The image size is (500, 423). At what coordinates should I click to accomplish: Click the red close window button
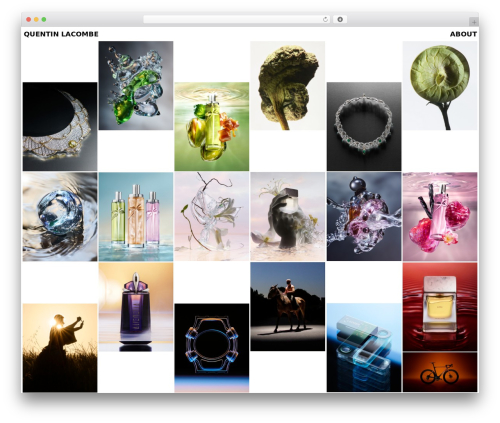point(29,19)
